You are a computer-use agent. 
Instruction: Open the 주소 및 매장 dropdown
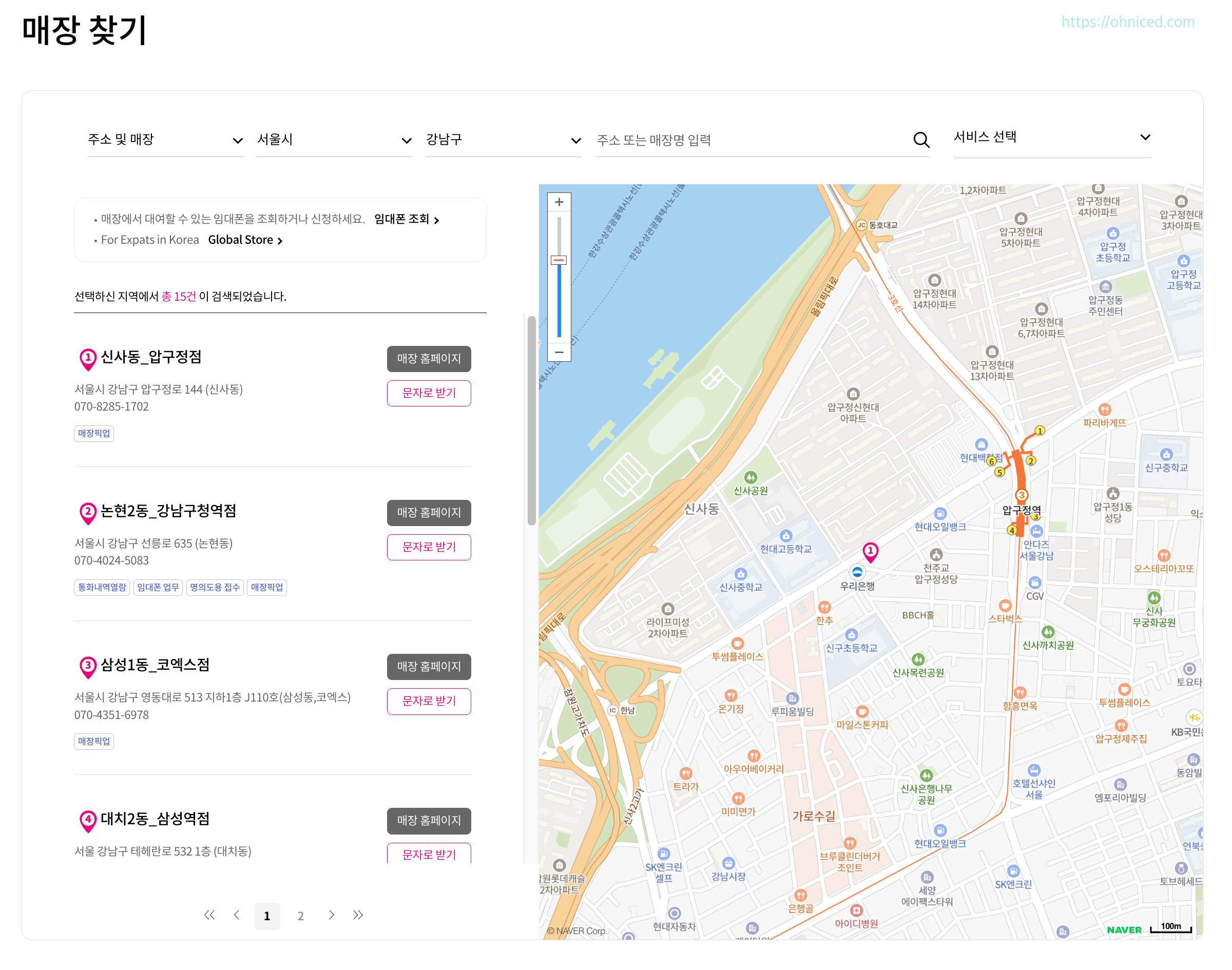165,140
